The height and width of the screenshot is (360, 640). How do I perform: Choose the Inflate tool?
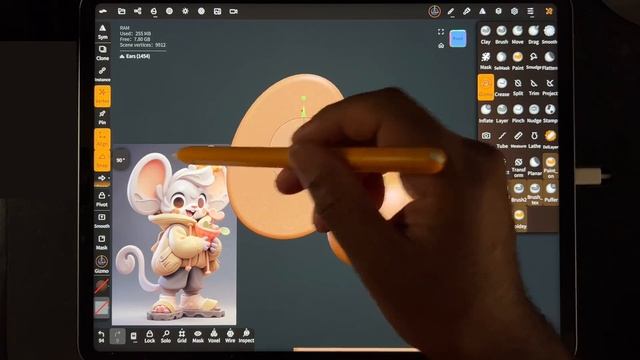[x=485, y=114]
